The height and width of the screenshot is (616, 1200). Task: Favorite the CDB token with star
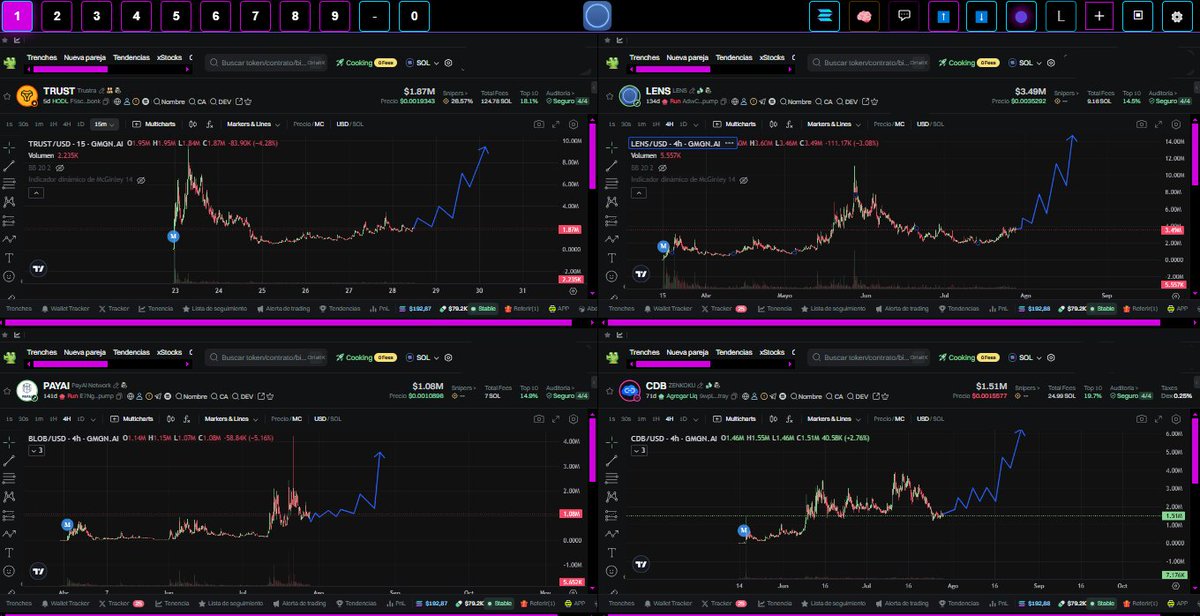tap(608, 389)
